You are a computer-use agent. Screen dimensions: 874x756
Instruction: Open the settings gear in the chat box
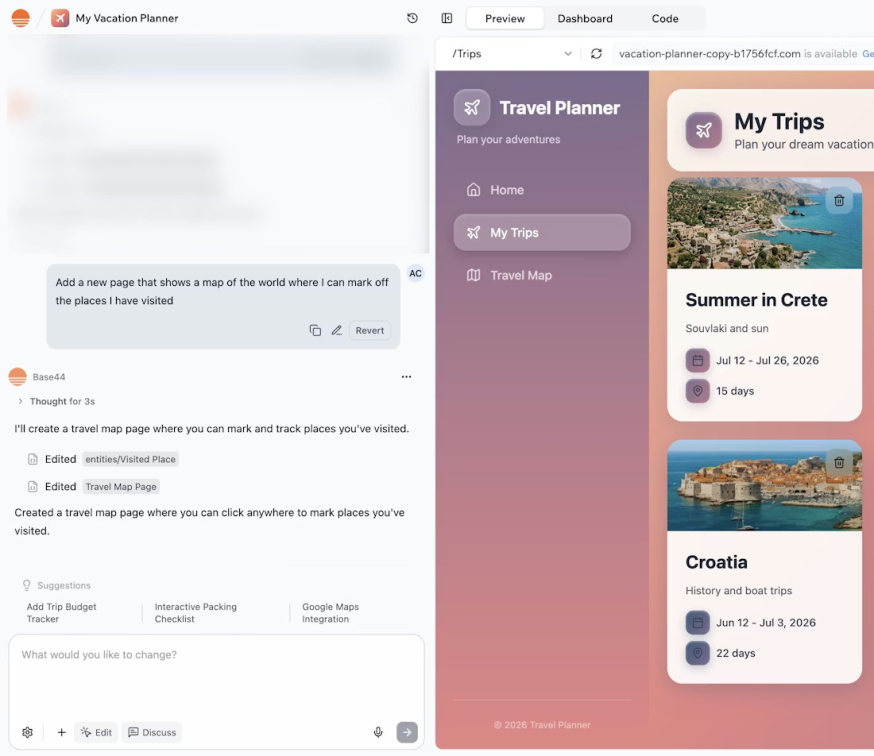click(x=27, y=732)
